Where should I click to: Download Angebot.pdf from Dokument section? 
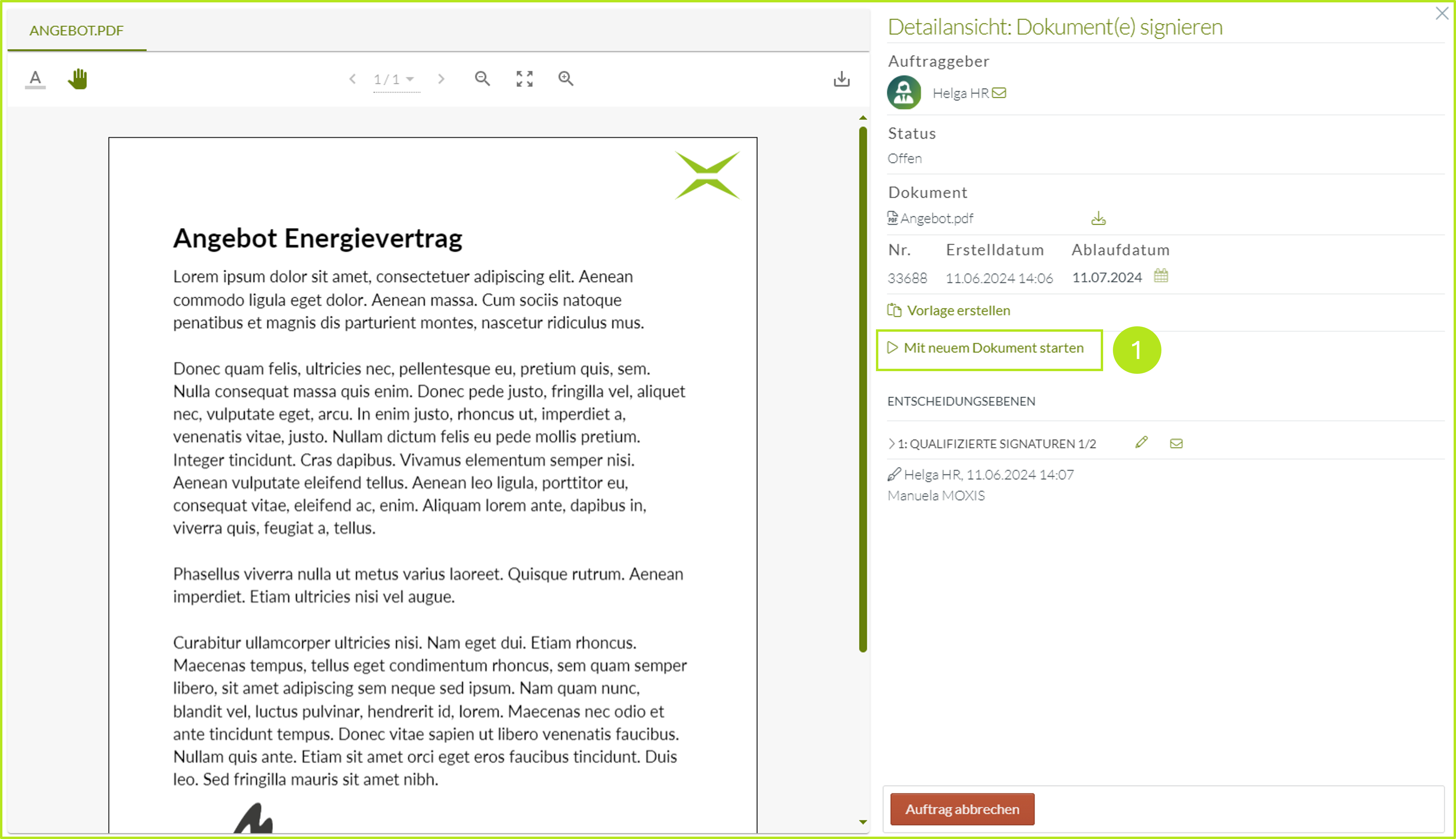1098,218
